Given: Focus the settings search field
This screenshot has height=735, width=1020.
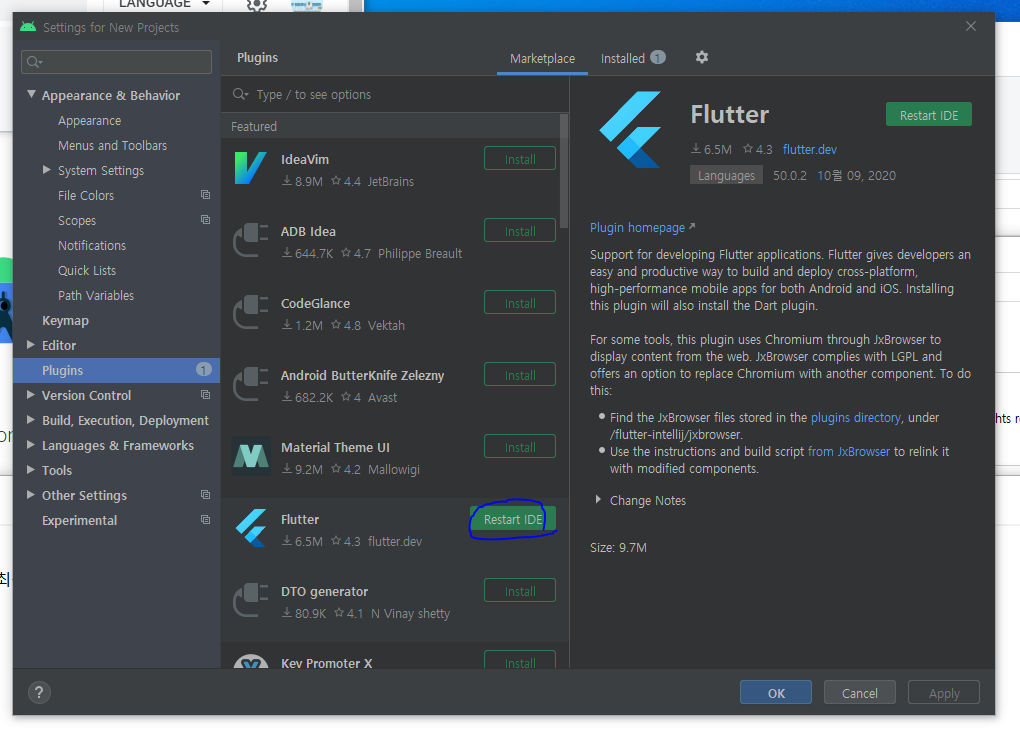Looking at the screenshot, I should coord(116,62).
